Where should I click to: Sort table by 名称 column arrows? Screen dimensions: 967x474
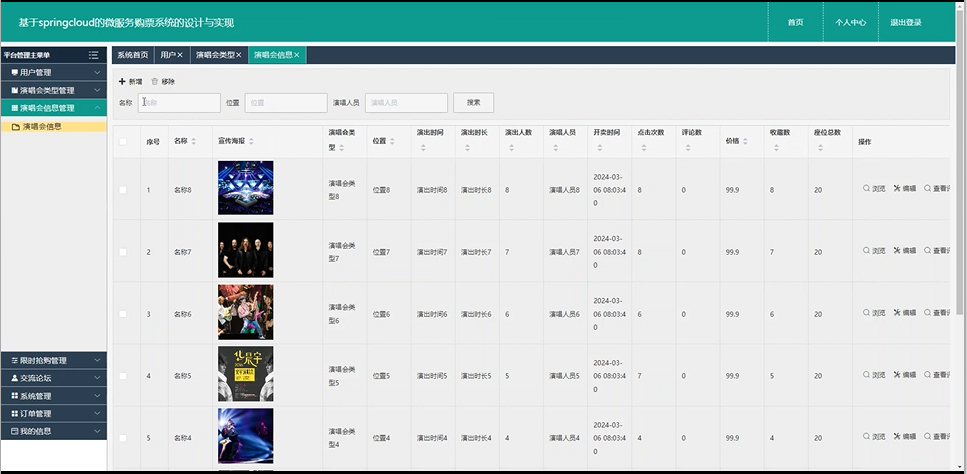click(194, 141)
